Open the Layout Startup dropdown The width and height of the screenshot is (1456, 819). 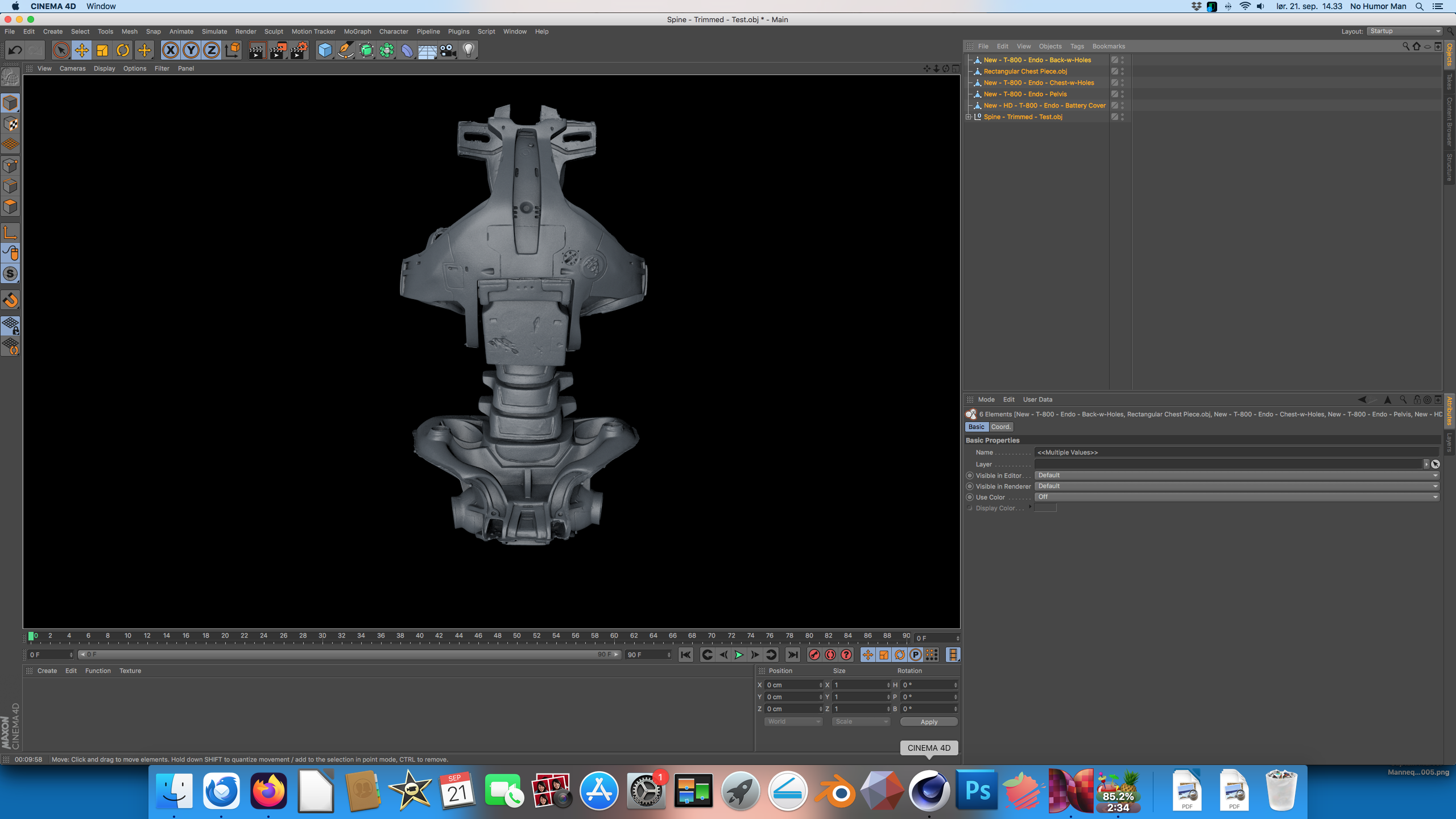click(1404, 31)
